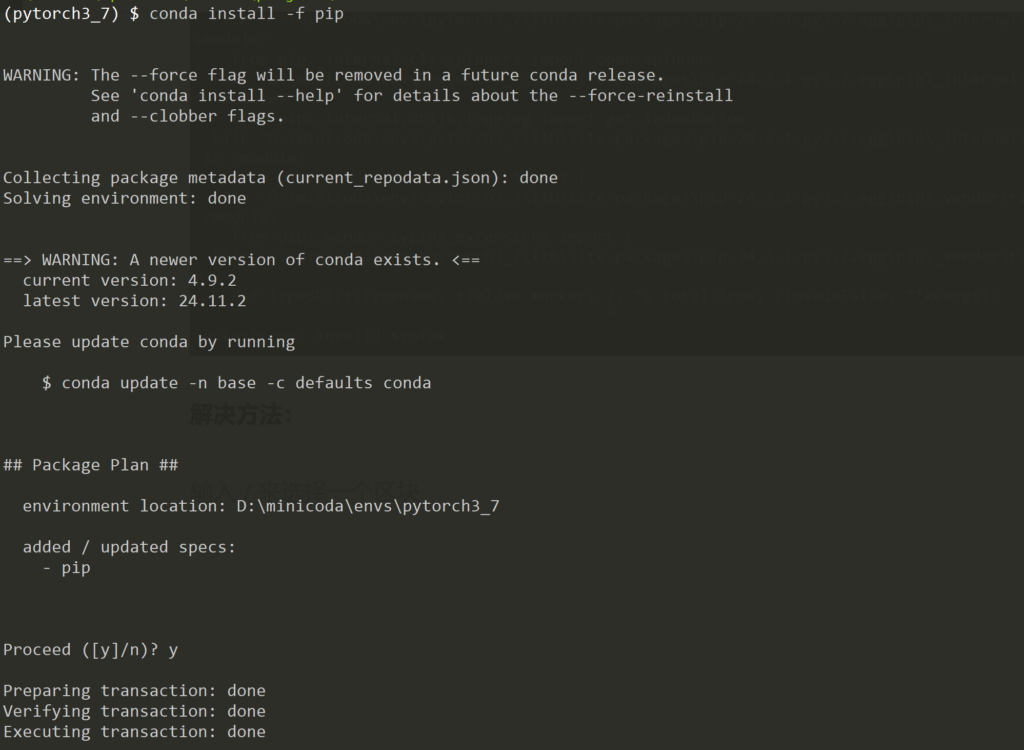
Task: Click the '## Package Plan ##' header
Action: (90, 465)
